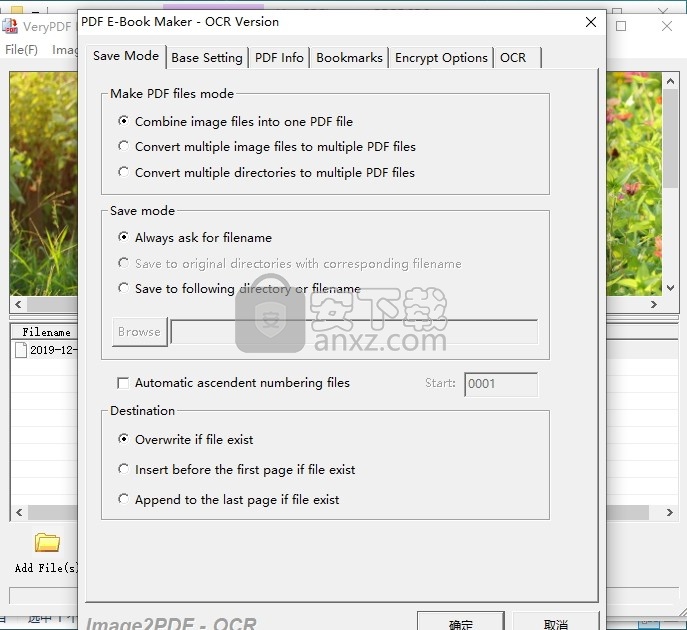Open the OCR tab
The height and width of the screenshot is (630, 687).
tap(517, 58)
